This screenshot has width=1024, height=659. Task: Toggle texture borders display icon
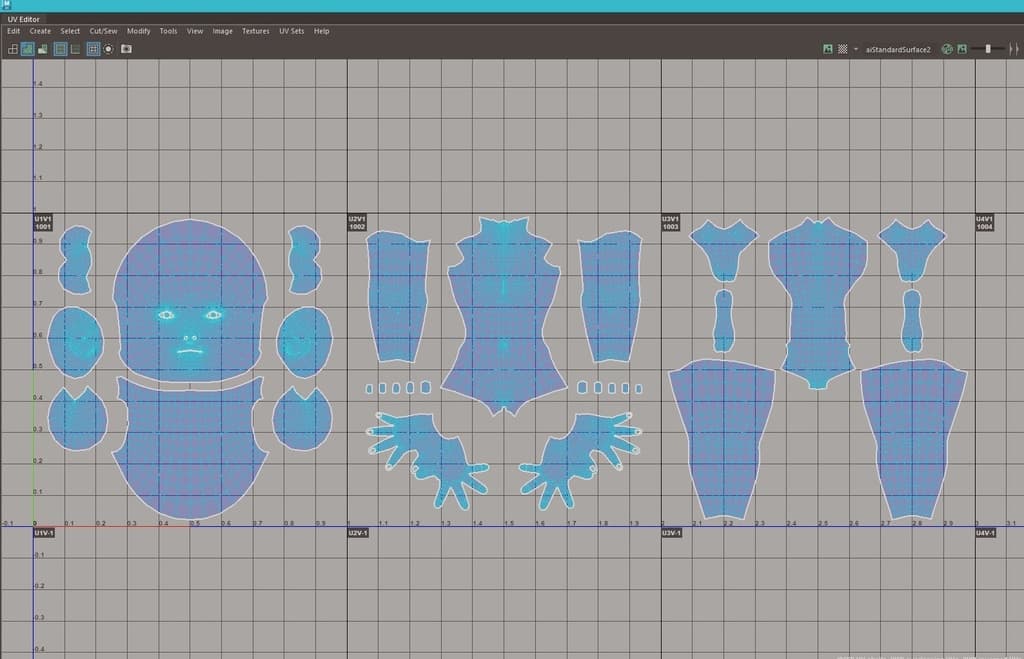60,49
